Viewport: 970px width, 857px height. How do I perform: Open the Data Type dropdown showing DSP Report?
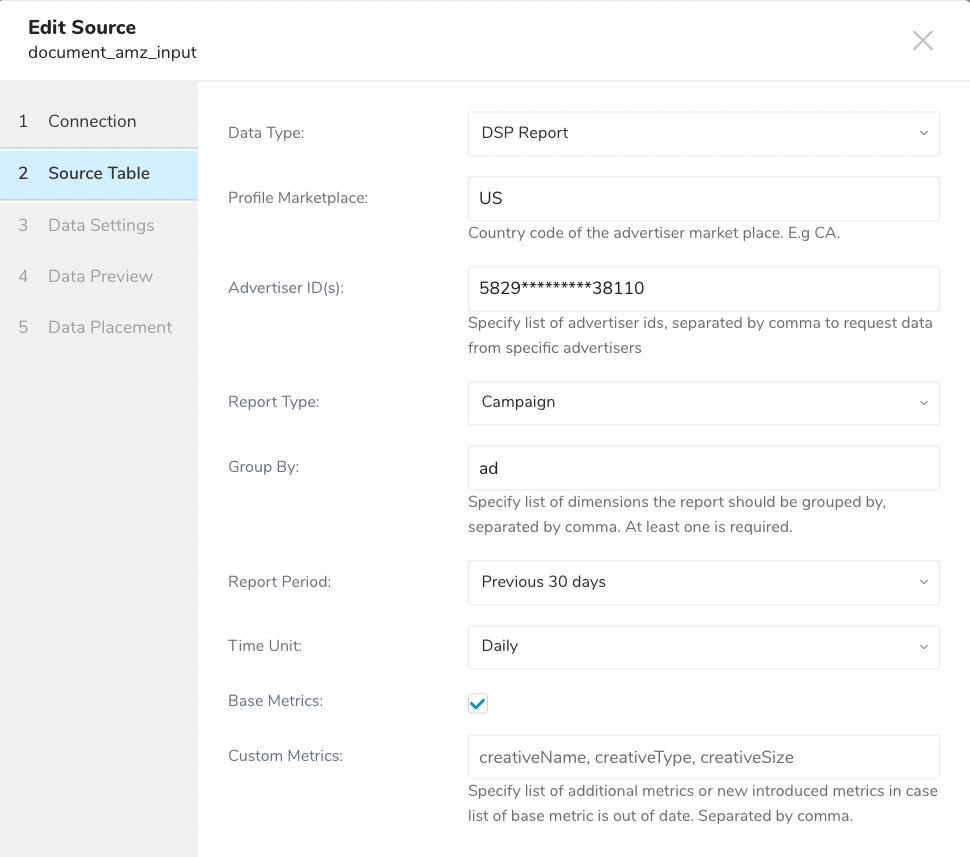703,133
